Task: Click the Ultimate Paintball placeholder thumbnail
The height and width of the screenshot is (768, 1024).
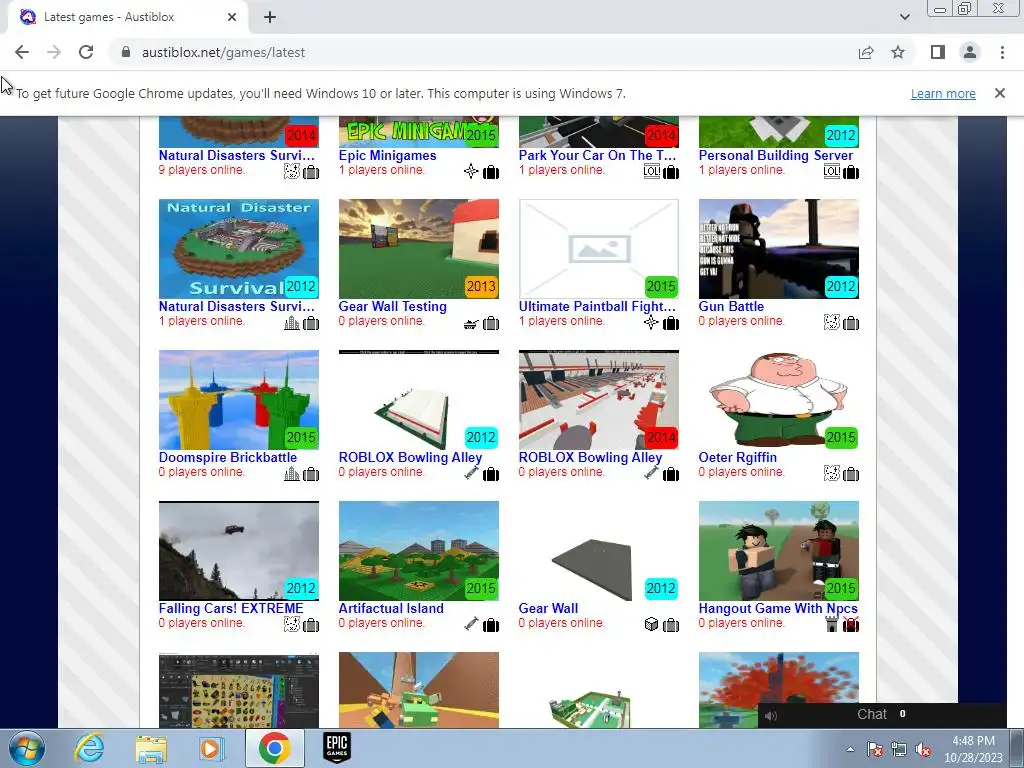Action: pos(599,249)
